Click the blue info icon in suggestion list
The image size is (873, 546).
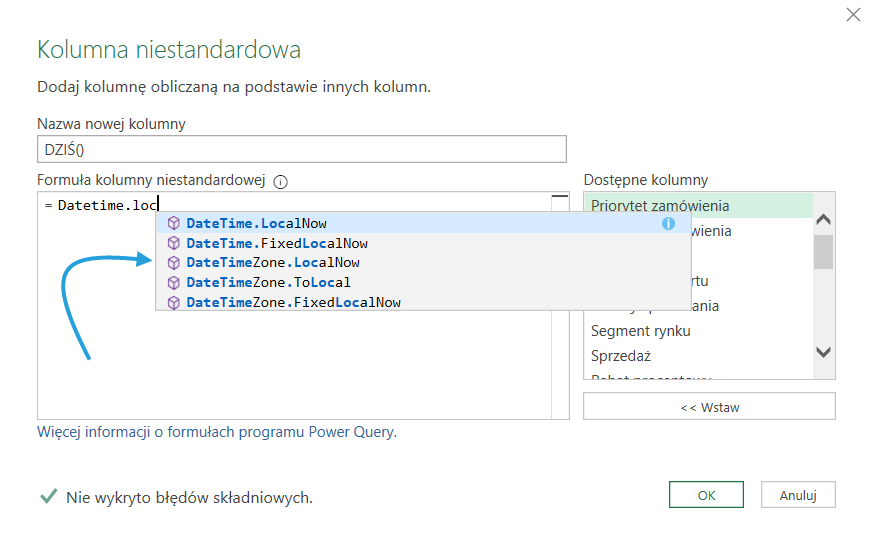pyautogui.click(x=668, y=223)
